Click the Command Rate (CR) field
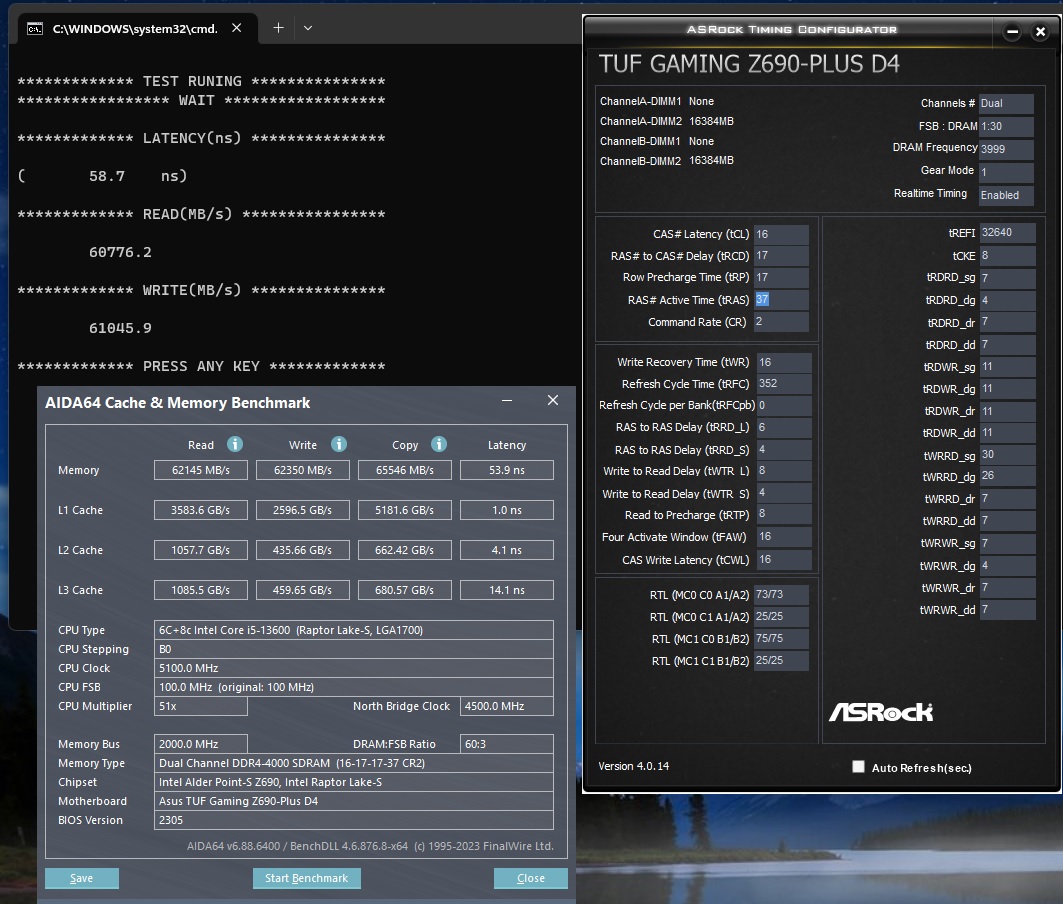 [782, 321]
